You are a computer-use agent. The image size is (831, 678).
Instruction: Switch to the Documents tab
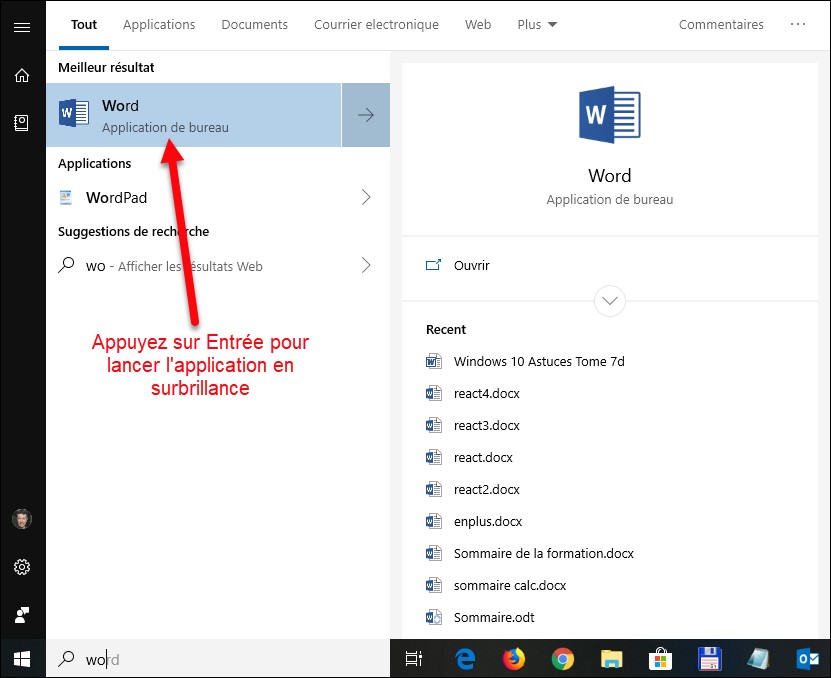(x=254, y=25)
